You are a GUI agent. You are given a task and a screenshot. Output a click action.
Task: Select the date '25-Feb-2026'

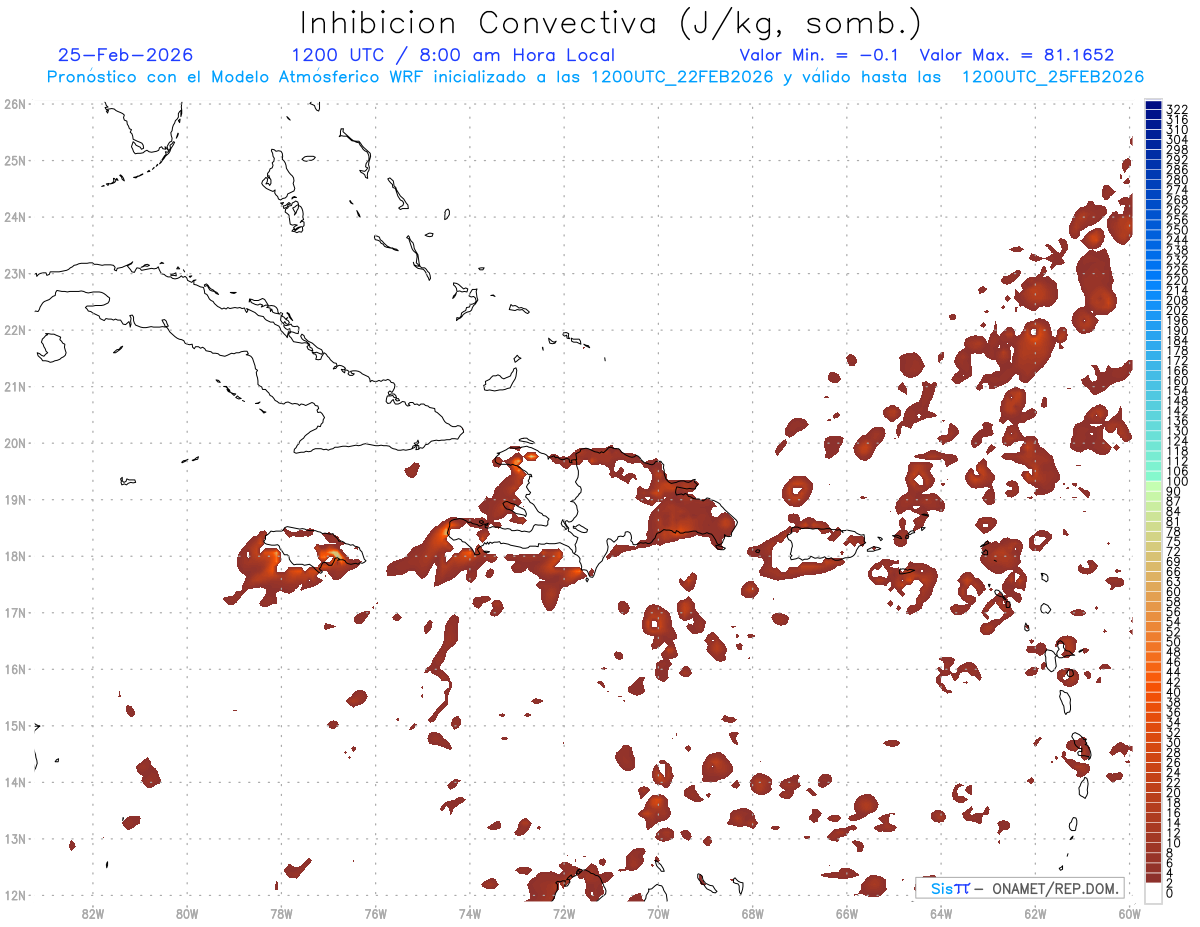[125, 55]
